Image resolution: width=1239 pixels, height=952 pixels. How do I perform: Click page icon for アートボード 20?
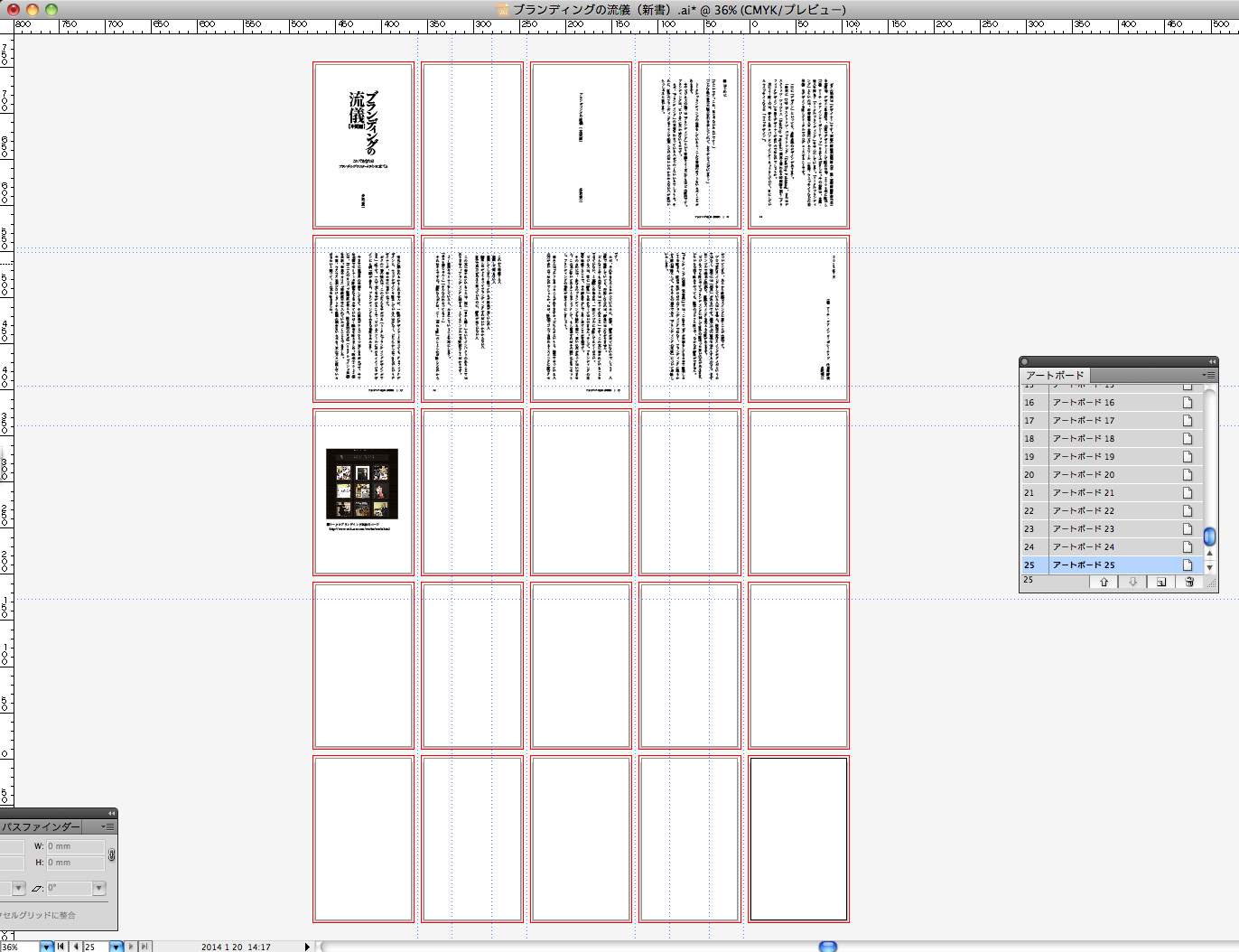pos(1188,474)
